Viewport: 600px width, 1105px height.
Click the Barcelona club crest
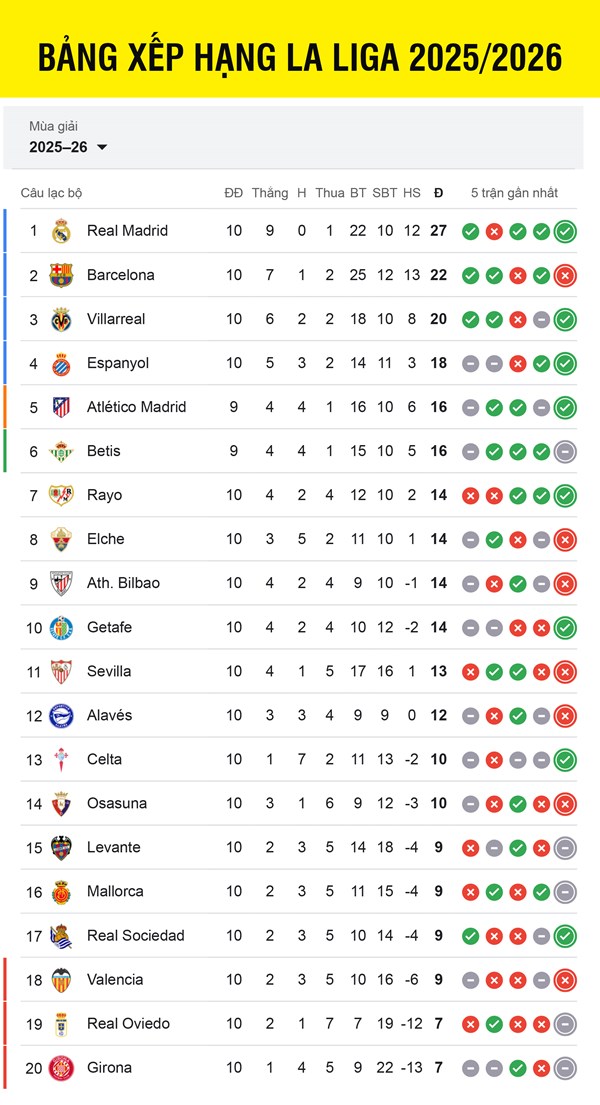[x=61, y=275]
